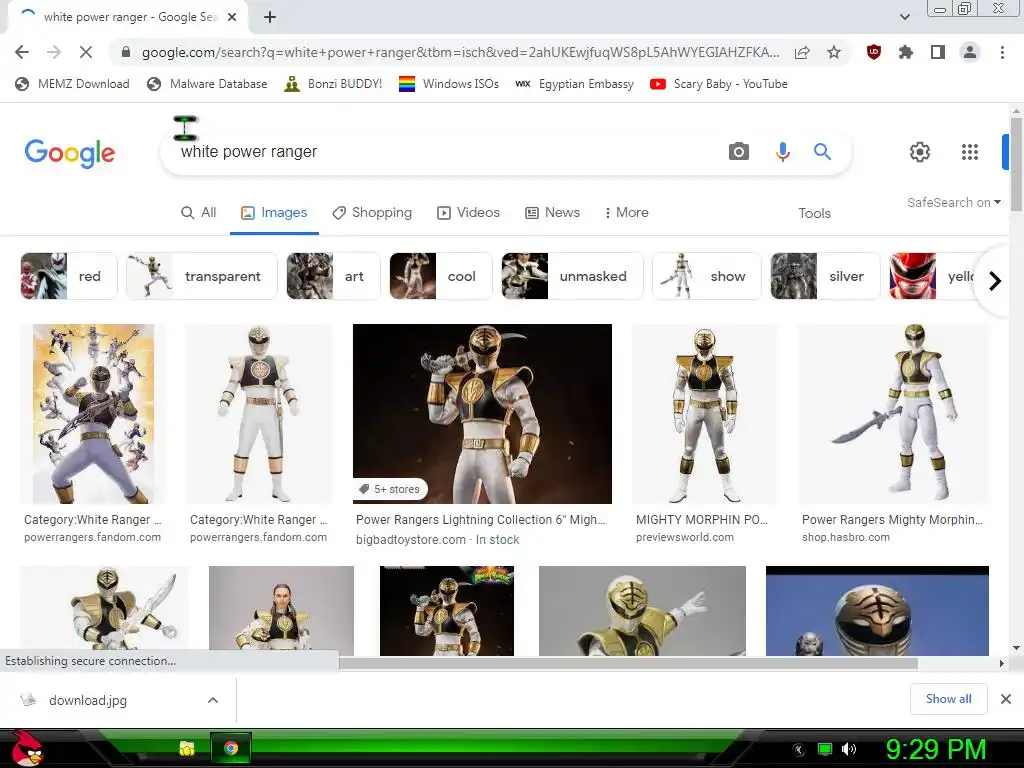
Task: Click the vertical page scrollbar
Action: tap(1016, 165)
